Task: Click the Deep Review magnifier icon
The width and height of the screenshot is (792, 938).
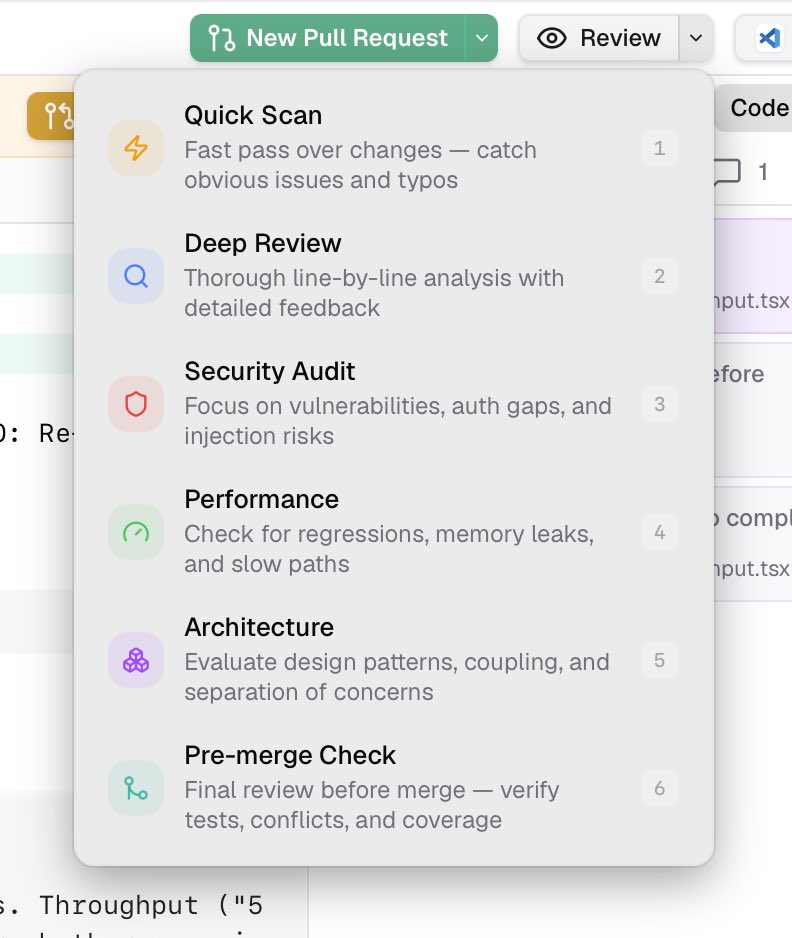Action: pyautogui.click(x=136, y=276)
